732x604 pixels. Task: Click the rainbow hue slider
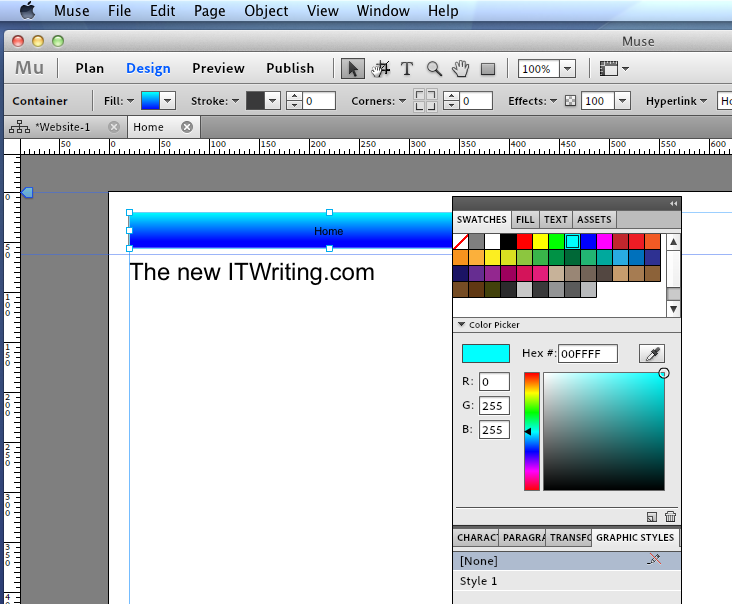[x=532, y=431]
